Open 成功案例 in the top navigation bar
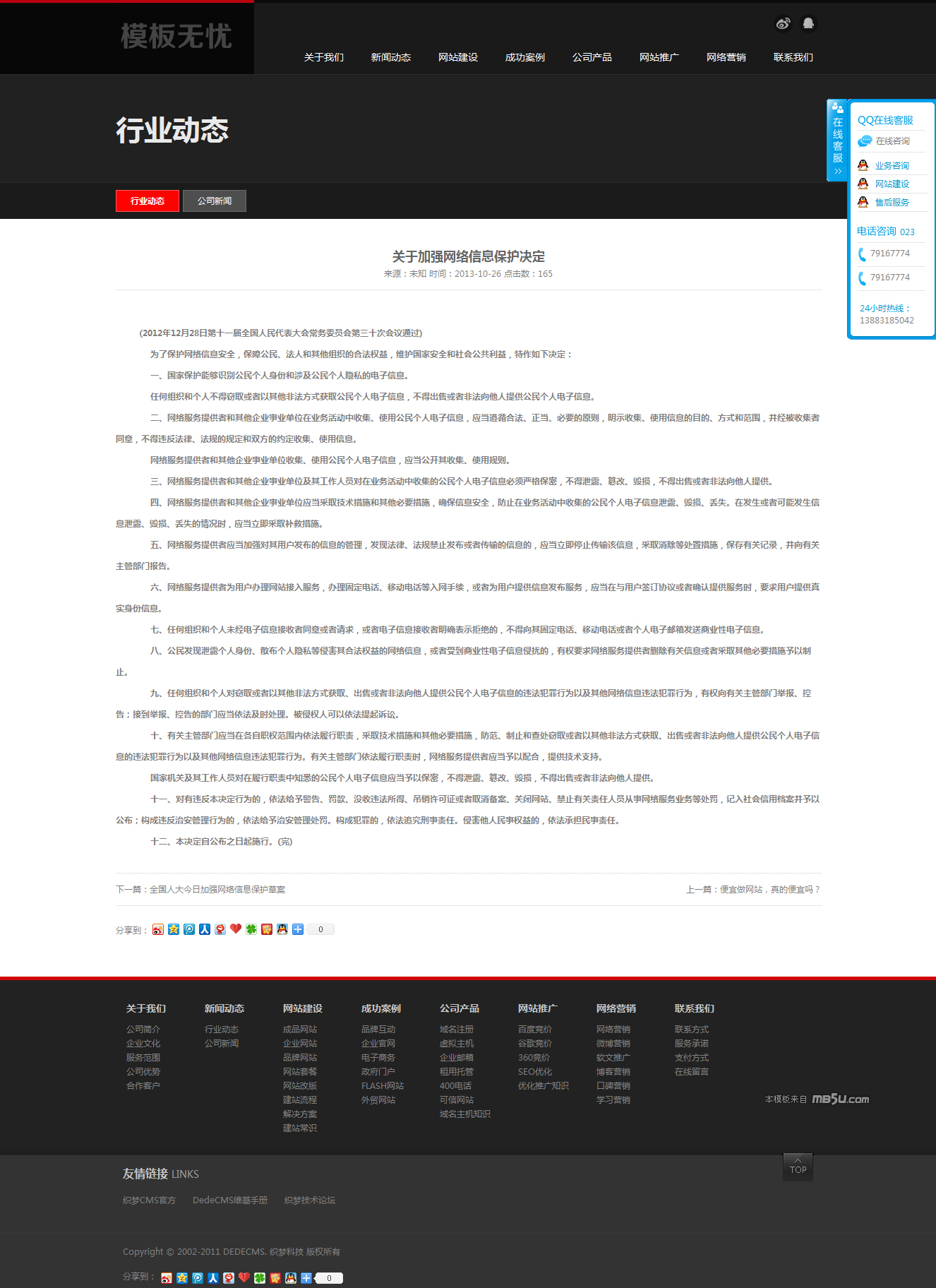 524,57
